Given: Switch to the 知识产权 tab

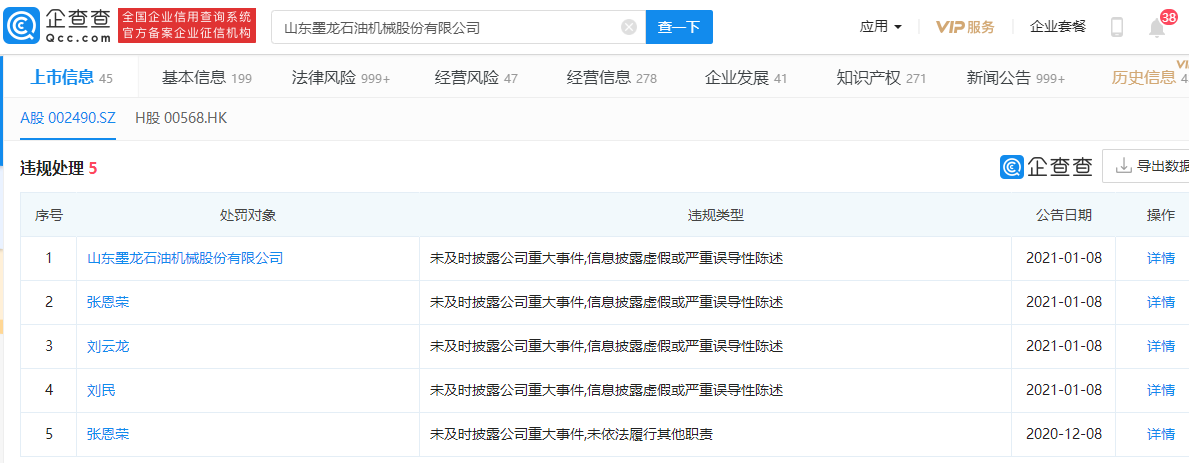Looking at the screenshot, I should [881, 77].
